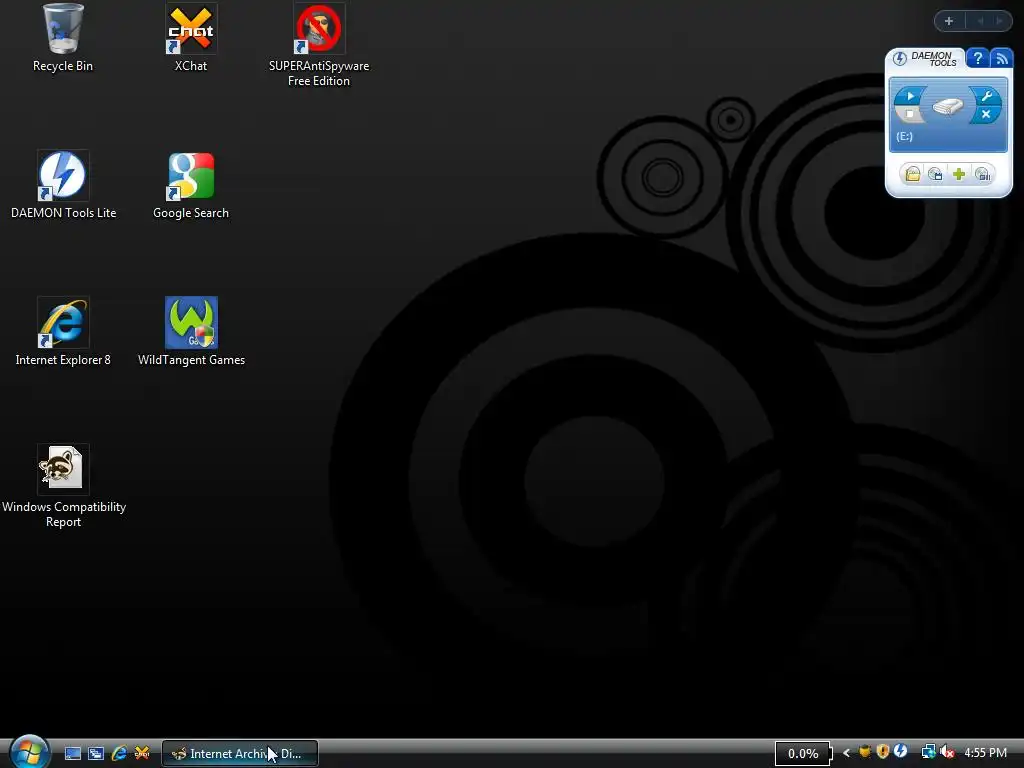Click the disc statistics icon at gadget bottom right

pos(982,174)
